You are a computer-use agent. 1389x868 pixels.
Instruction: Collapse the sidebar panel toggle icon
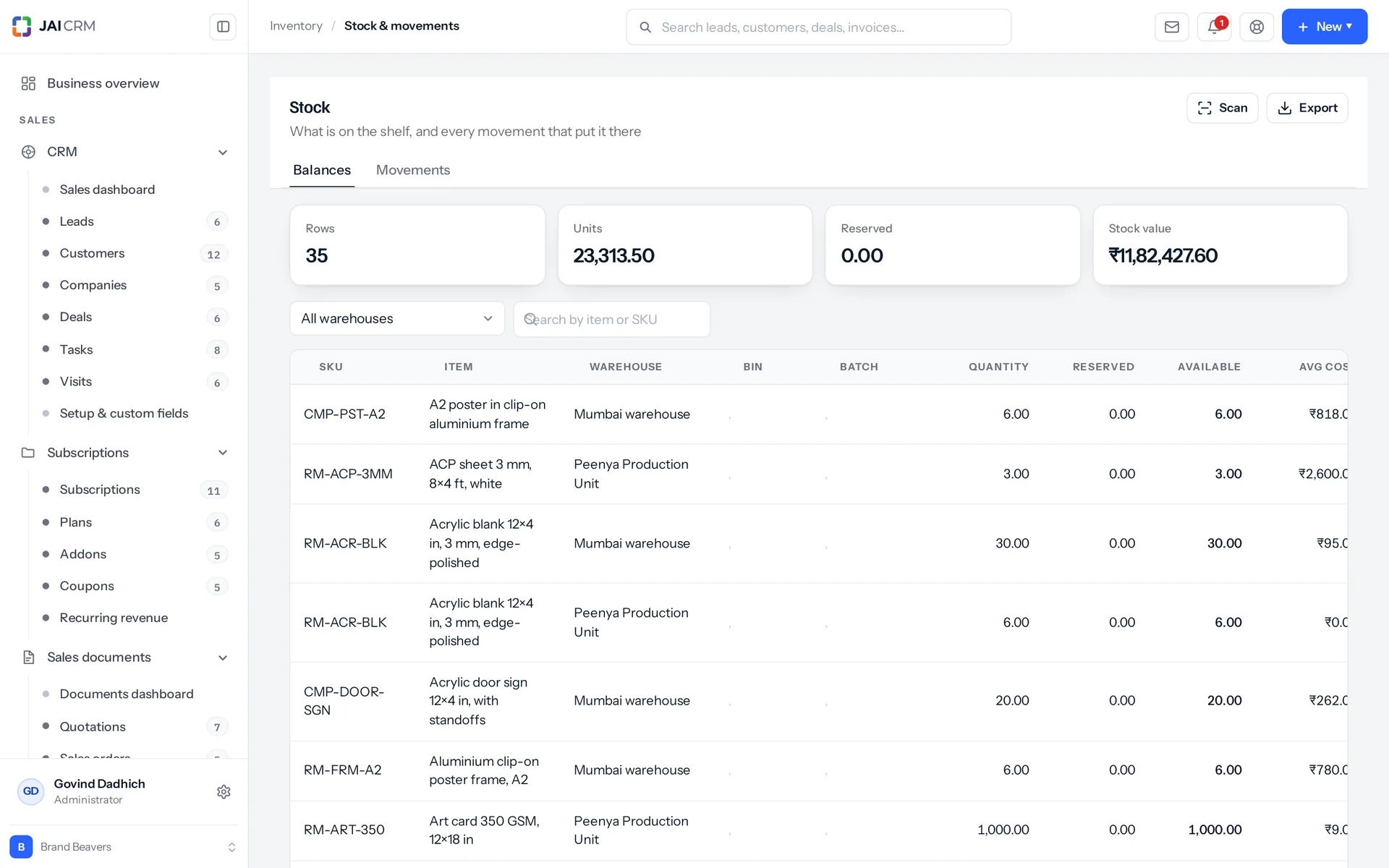pos(223,27)
